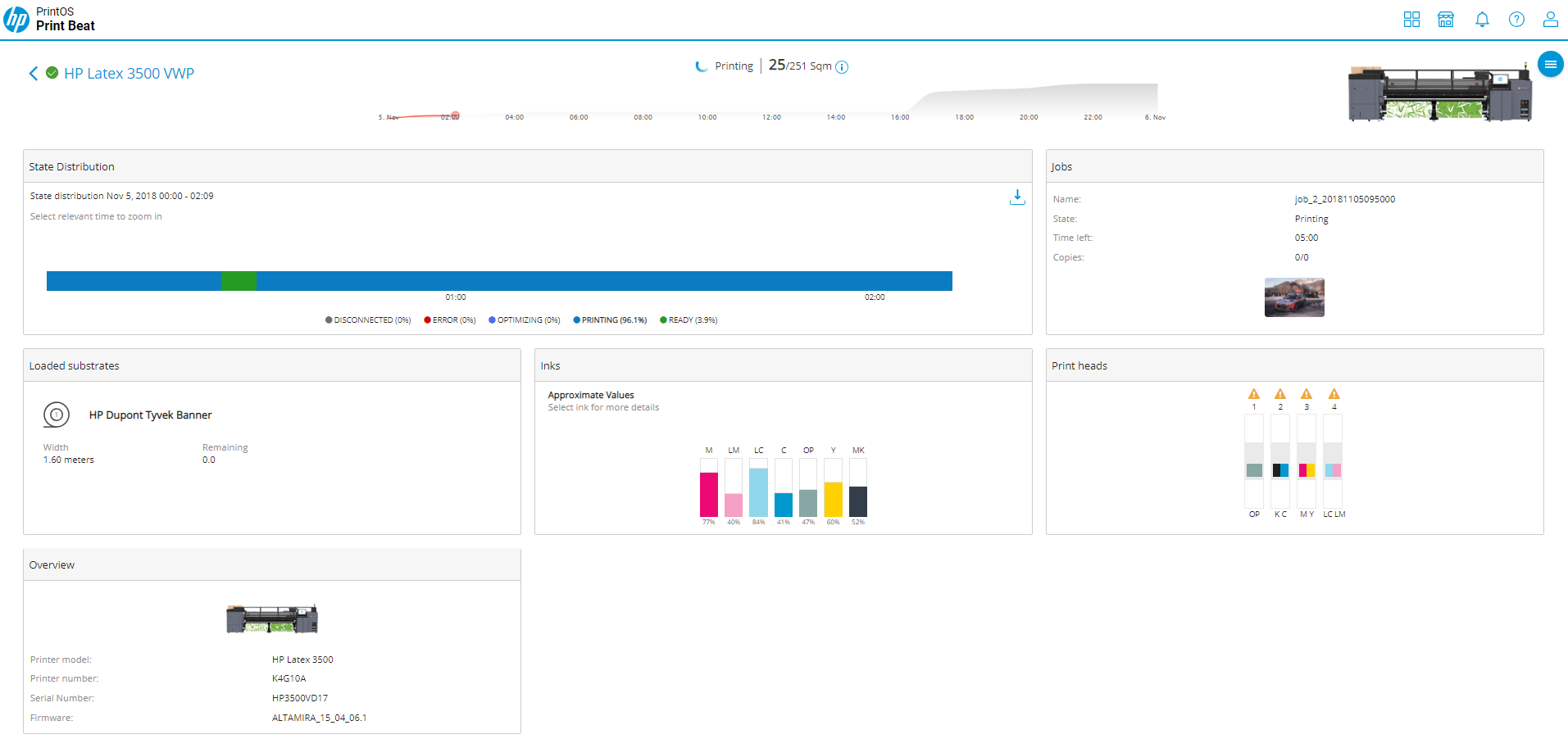Viewport: 1568px width, 739px height.
Task: Select the OP print head bar
Action: click(1254, 460)
